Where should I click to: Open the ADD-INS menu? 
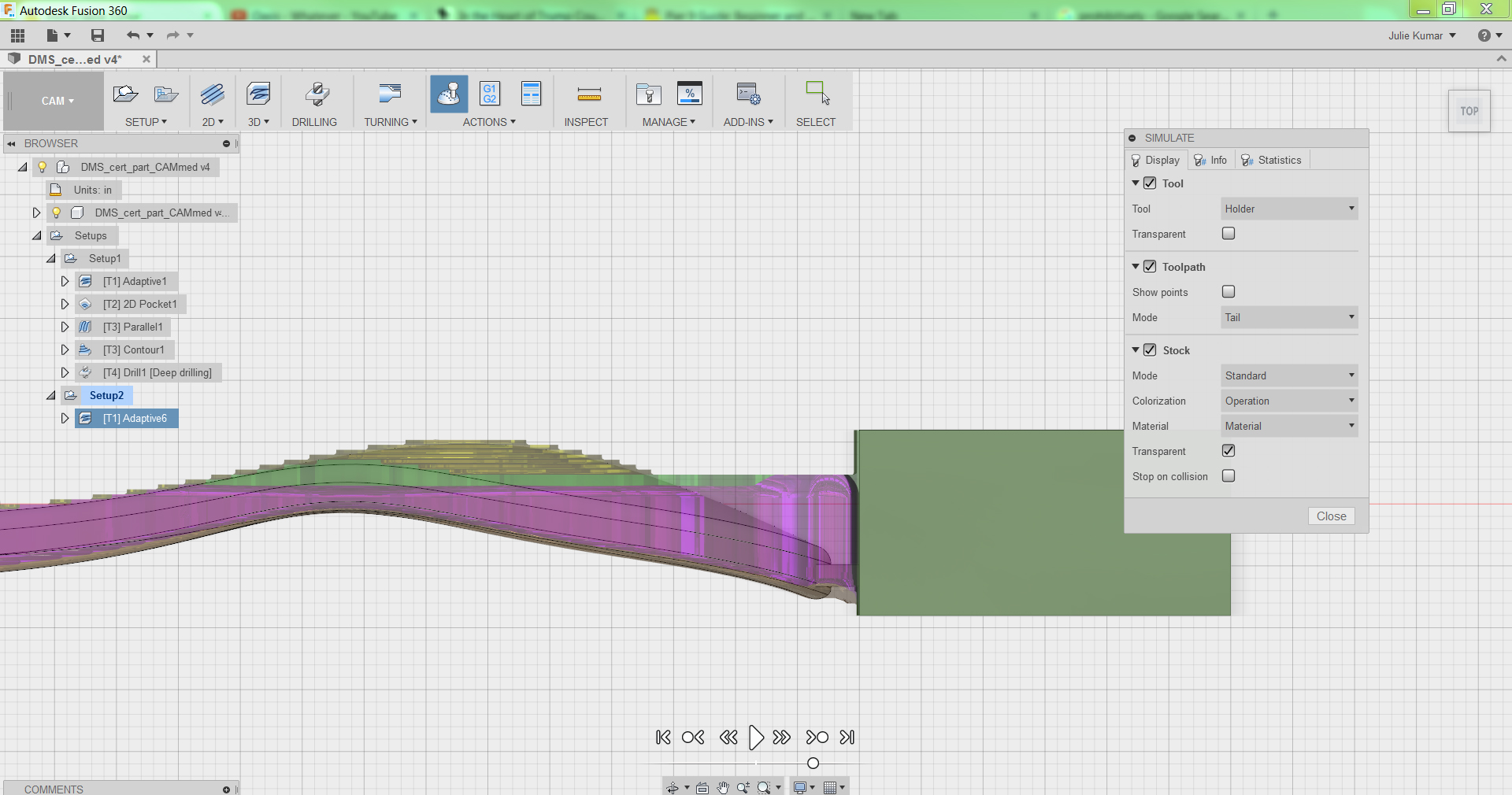coord(748,122)
